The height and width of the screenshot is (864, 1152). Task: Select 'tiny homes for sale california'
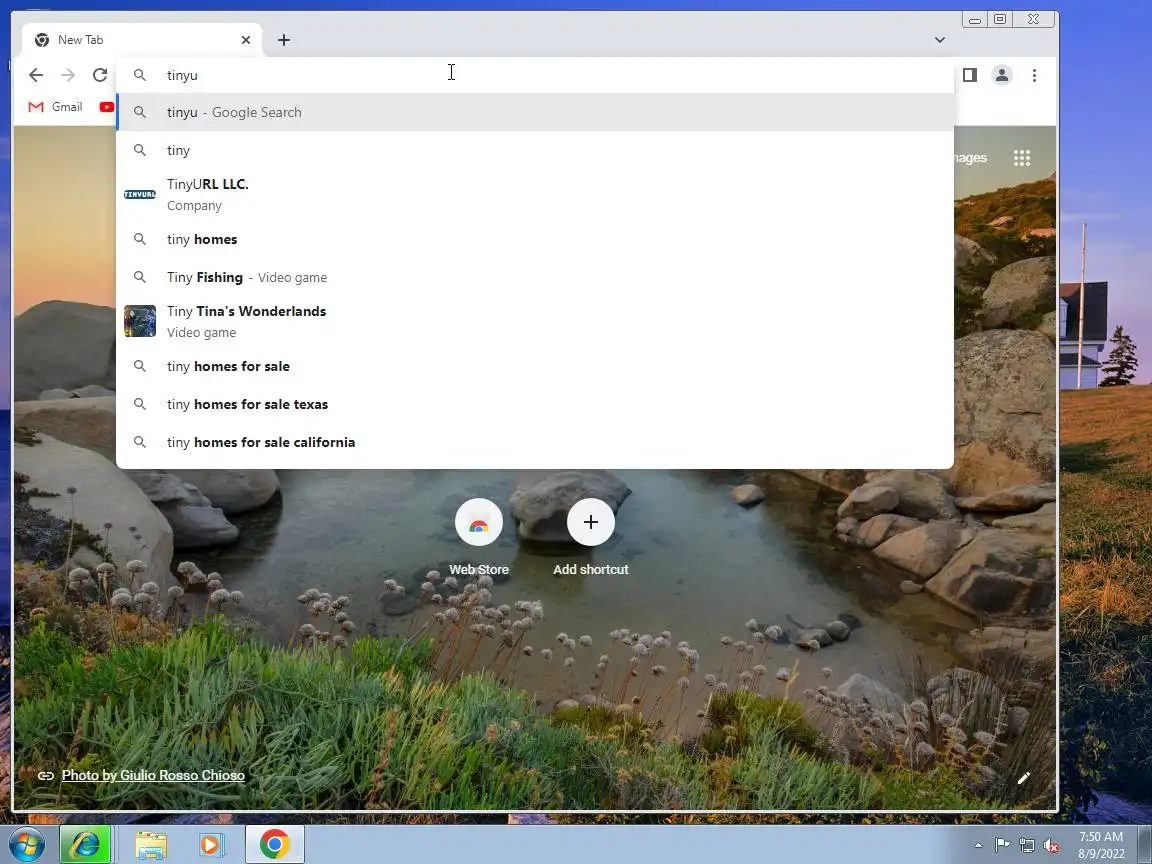(535, 442)
